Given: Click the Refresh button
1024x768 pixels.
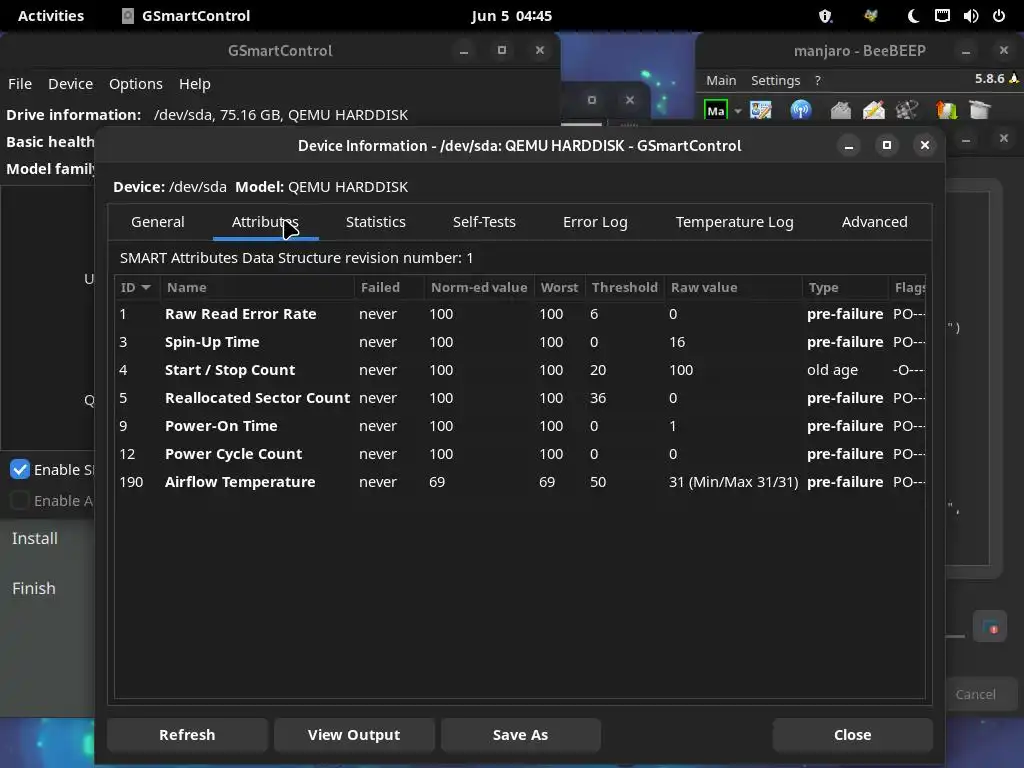Looking at the screenshot, I should [x=187, y=735].
